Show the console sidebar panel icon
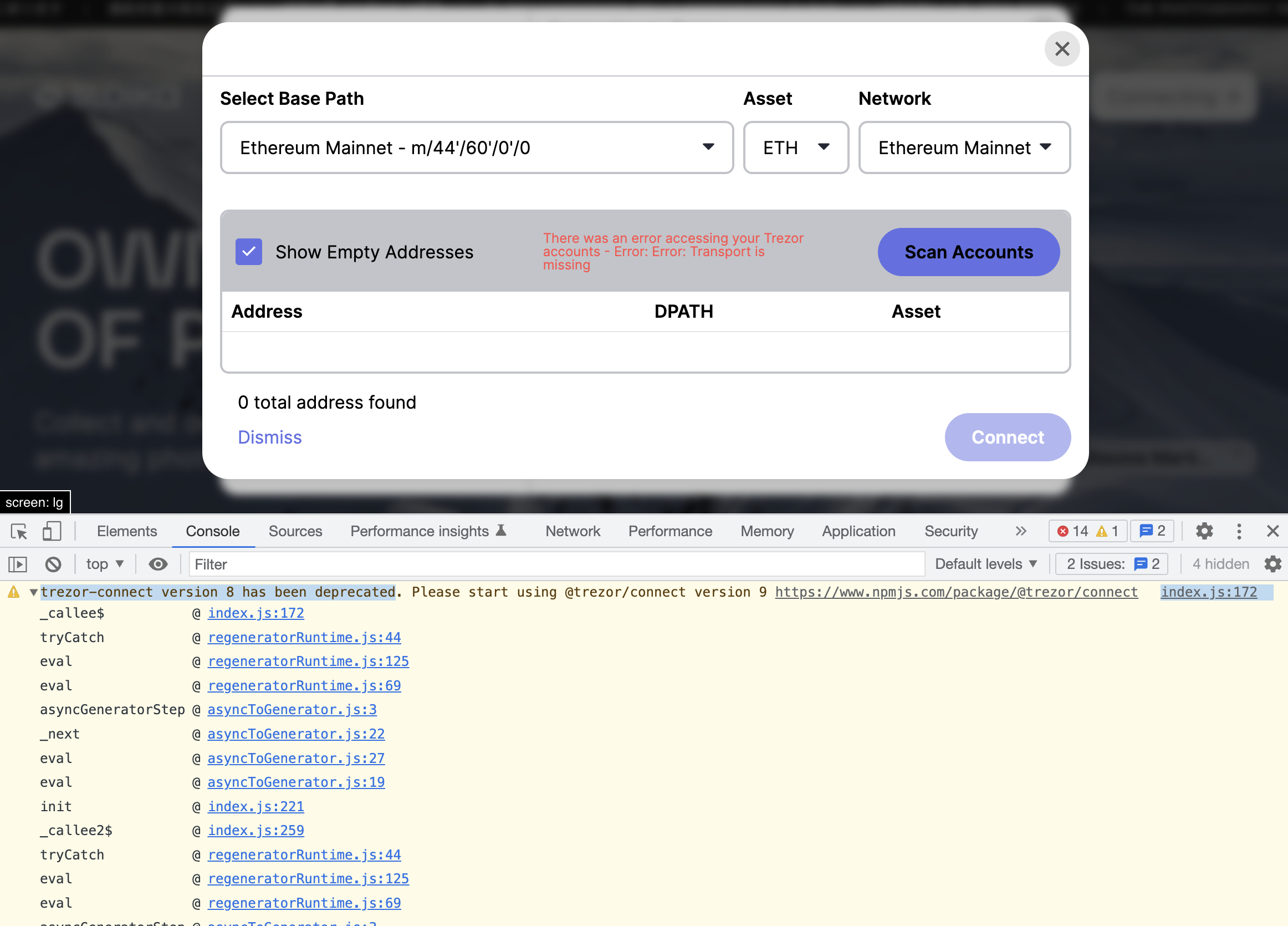 18,564
